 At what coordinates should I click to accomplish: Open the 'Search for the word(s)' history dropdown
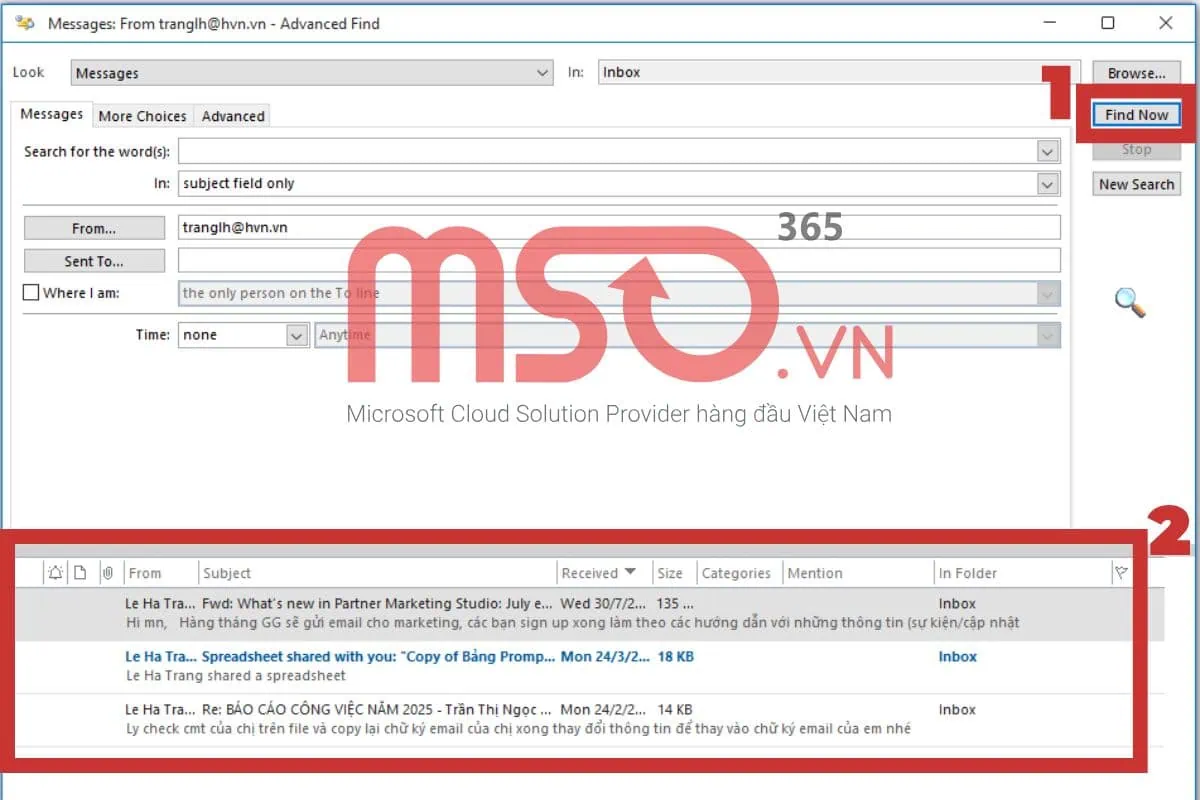pyautogui.click(x=1047, y=151)
